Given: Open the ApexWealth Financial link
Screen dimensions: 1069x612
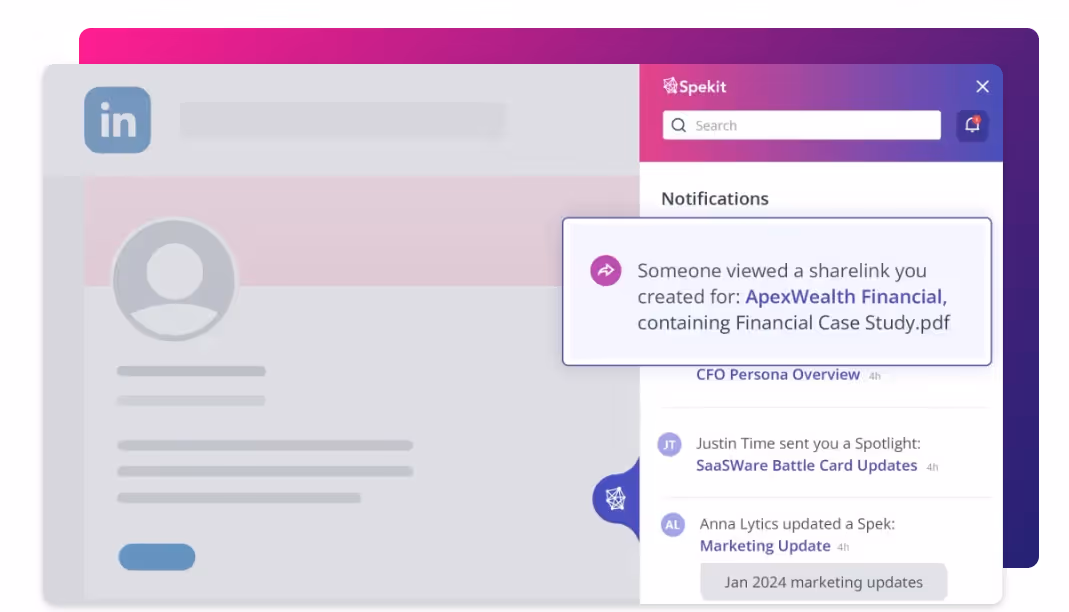Looking at the screenshot, I should tap(844, 296).
